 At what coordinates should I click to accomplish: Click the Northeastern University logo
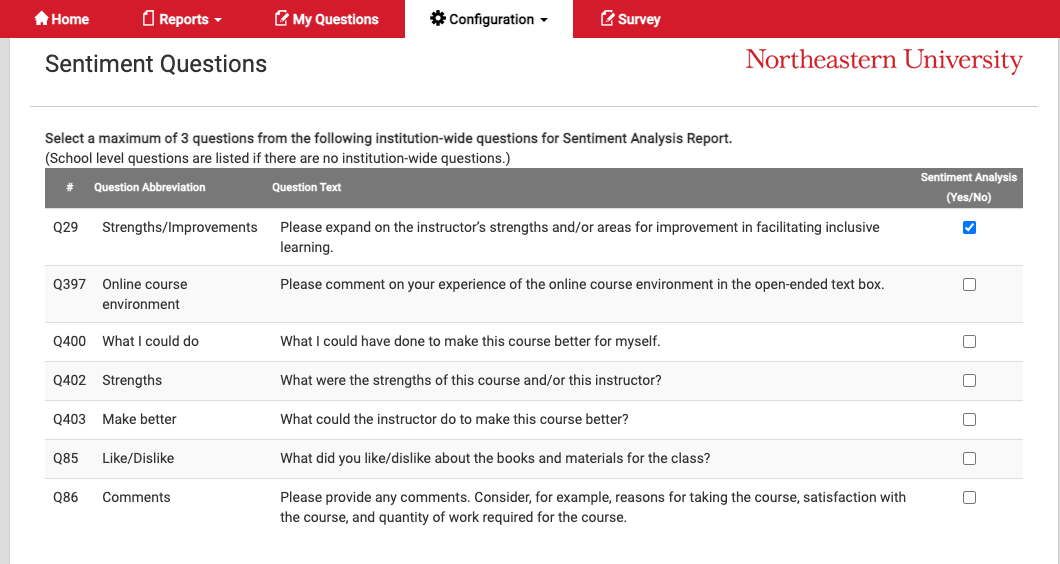pos(884,60)
